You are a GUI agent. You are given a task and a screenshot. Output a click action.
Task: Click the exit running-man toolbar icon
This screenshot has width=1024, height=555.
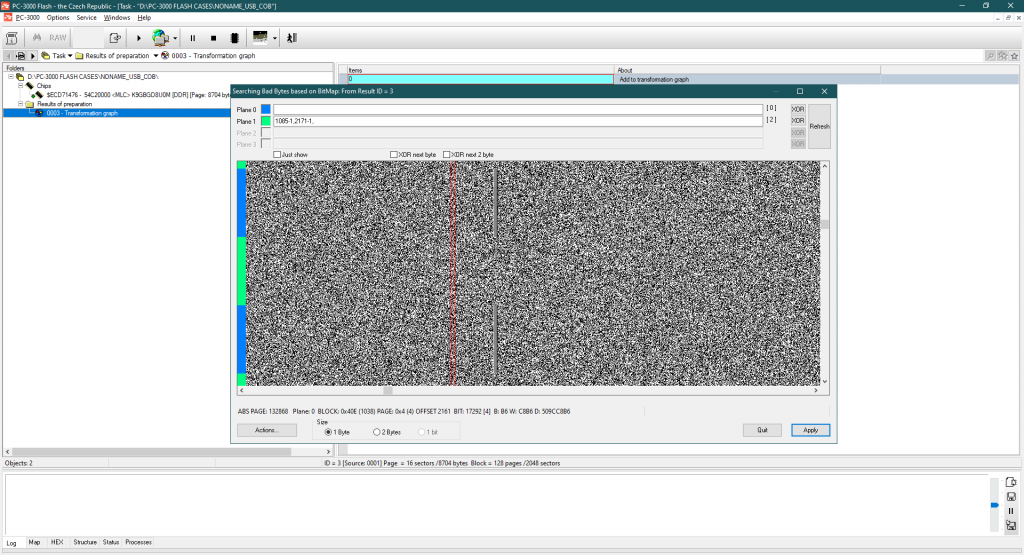(291, 38)
